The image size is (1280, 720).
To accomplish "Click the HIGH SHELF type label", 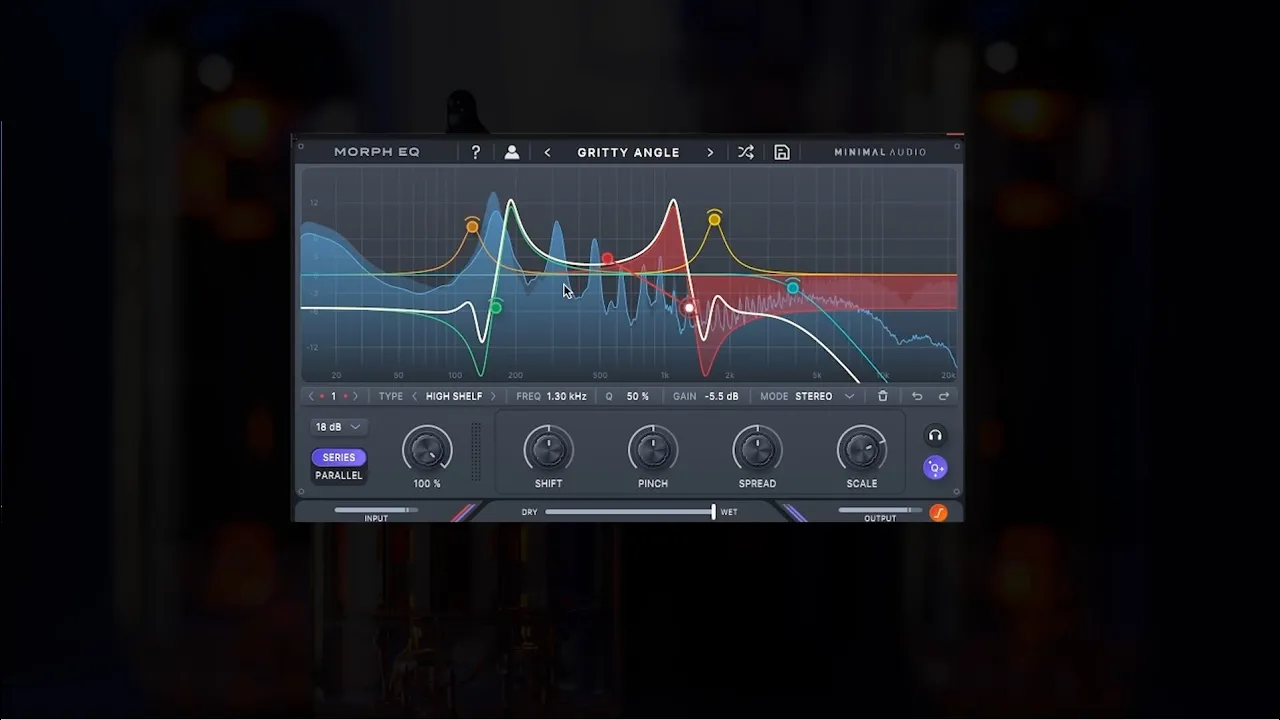I will [x=454, y=396].
